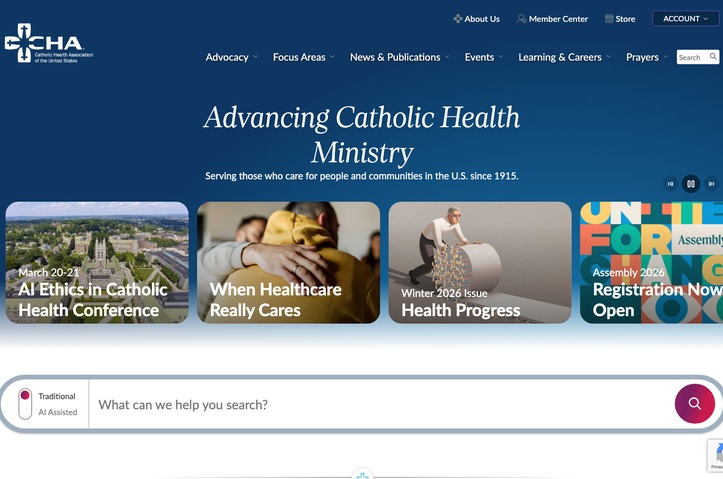Screen dimensions: 723x479
Task: Select the Traditional search mode label
Action: tap(57, 396)
